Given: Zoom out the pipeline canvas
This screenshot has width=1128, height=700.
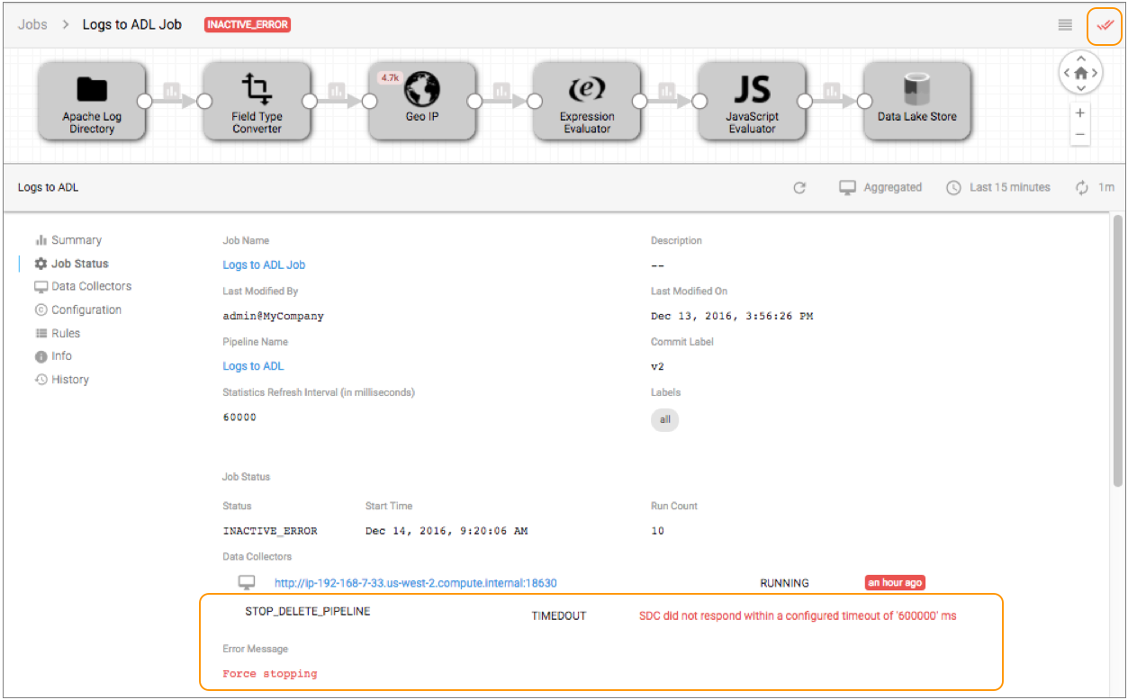Looking at the screenshot, I should [x=1080, y=135].
